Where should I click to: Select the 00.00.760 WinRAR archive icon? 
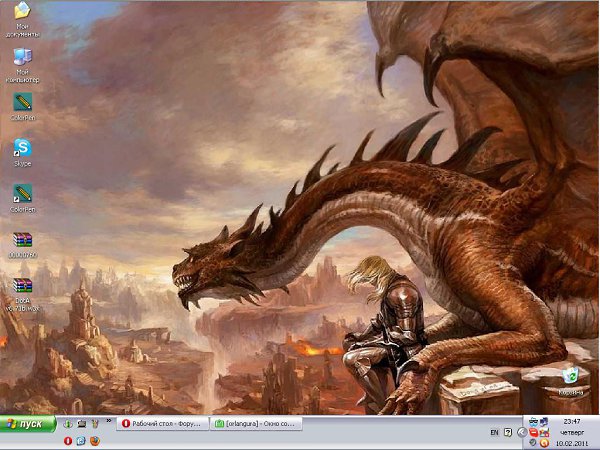(21, 240)
